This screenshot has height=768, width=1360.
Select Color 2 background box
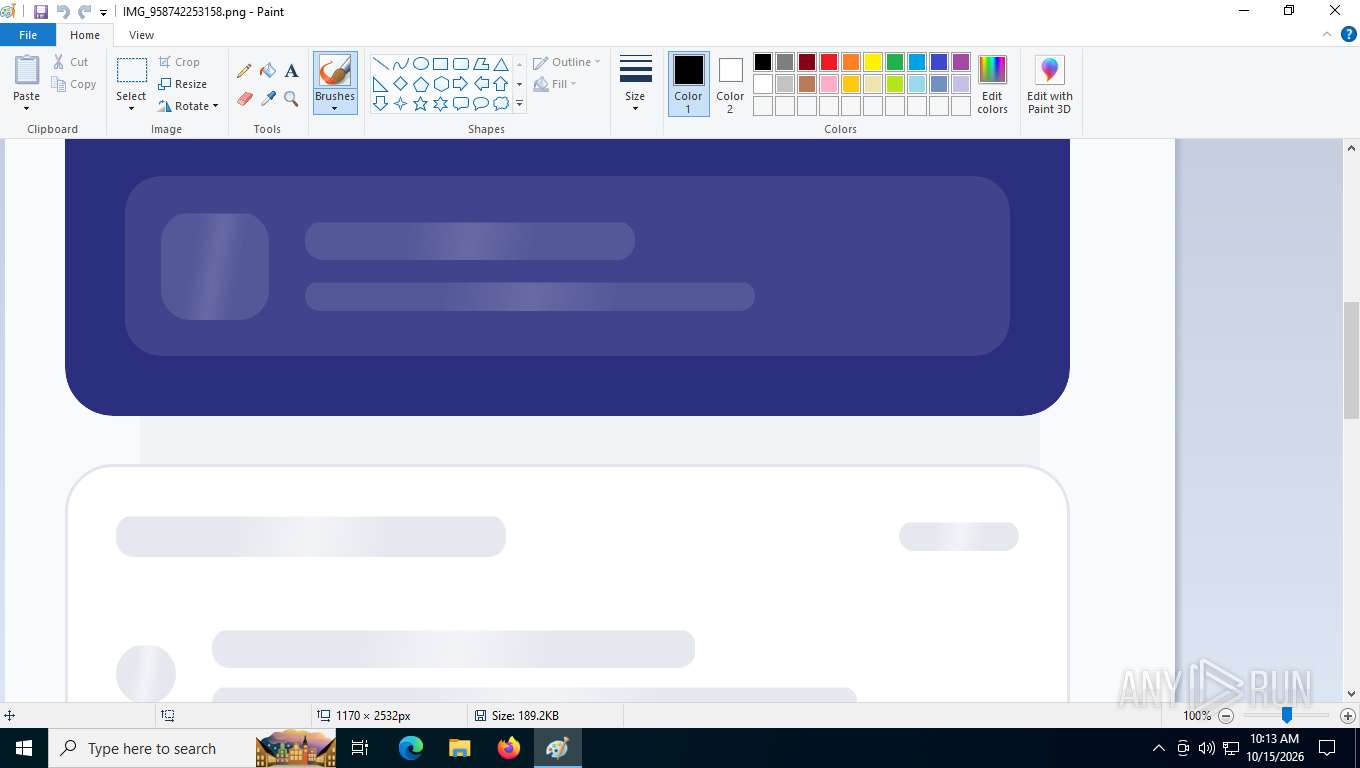730,84
